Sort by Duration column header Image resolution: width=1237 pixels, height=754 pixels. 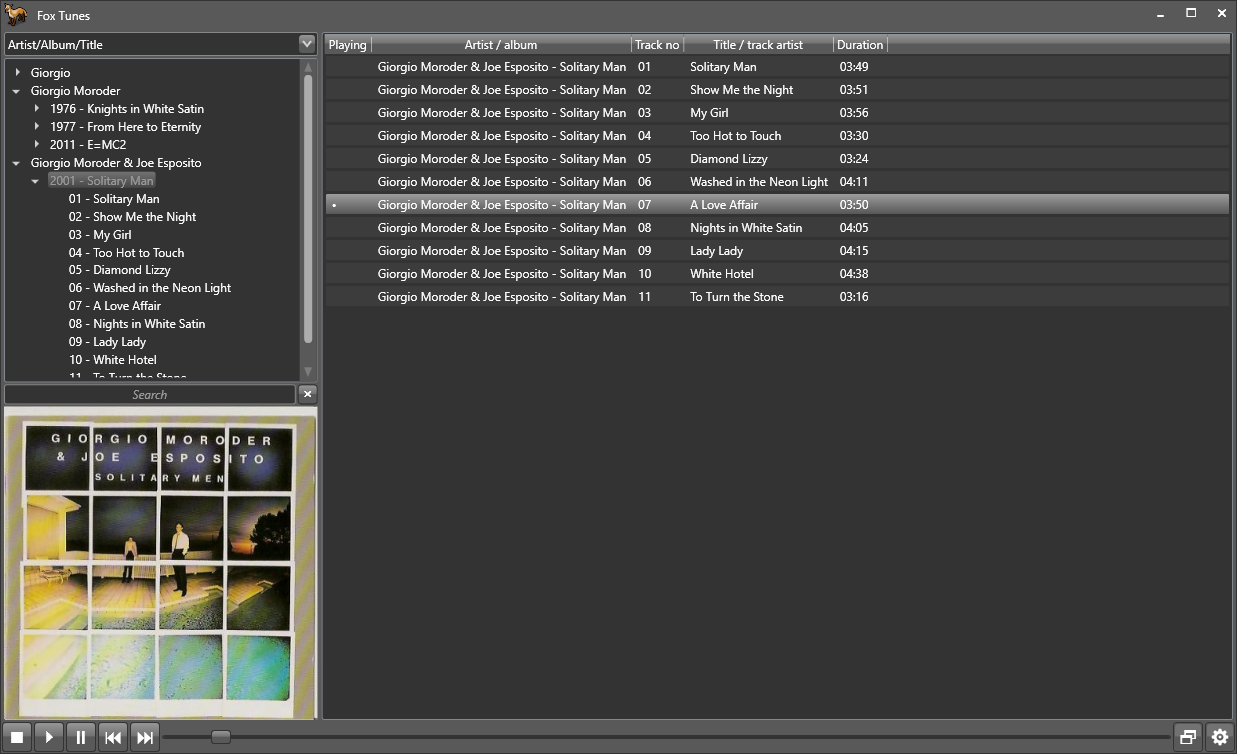(860, 45)
